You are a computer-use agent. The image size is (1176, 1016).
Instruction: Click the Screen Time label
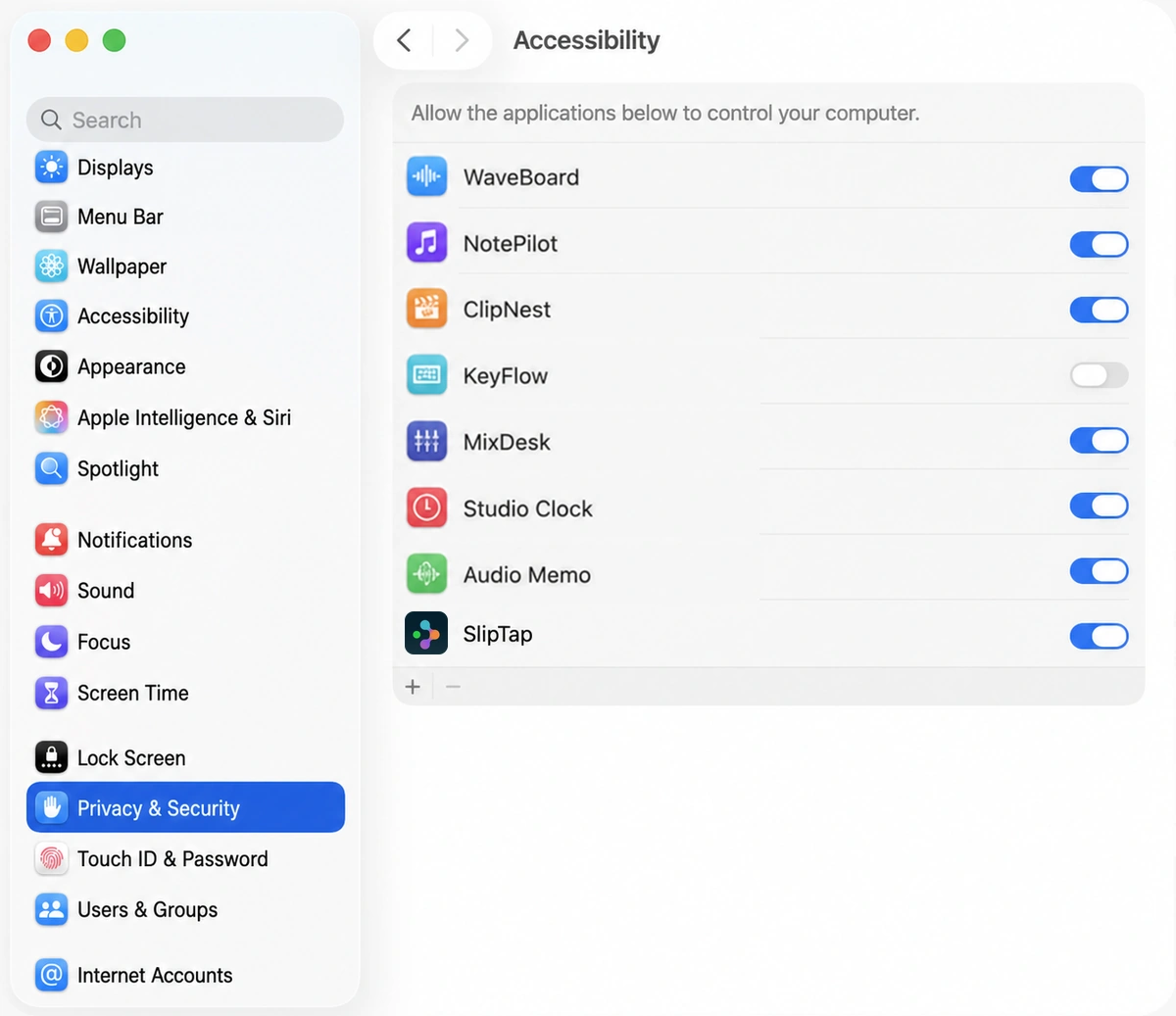pos(133,693)
